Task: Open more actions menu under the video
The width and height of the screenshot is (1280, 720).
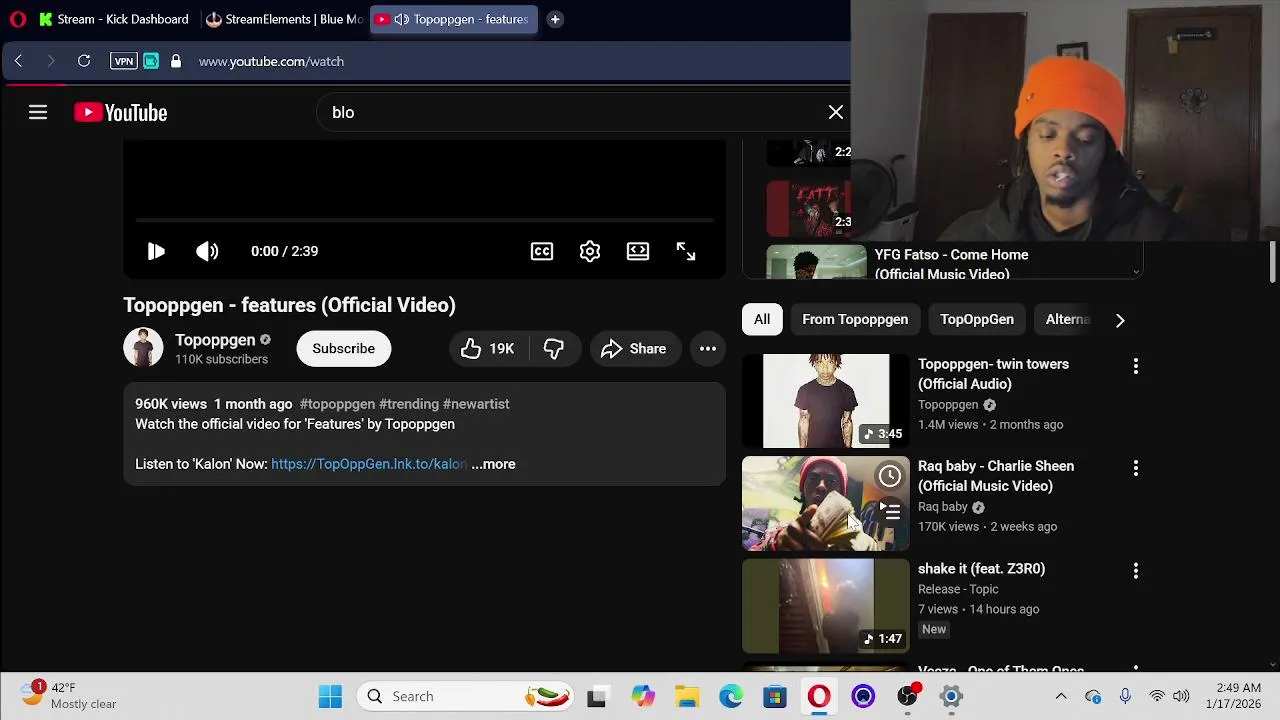Action: pyautogui.click(x=708, y=348)
